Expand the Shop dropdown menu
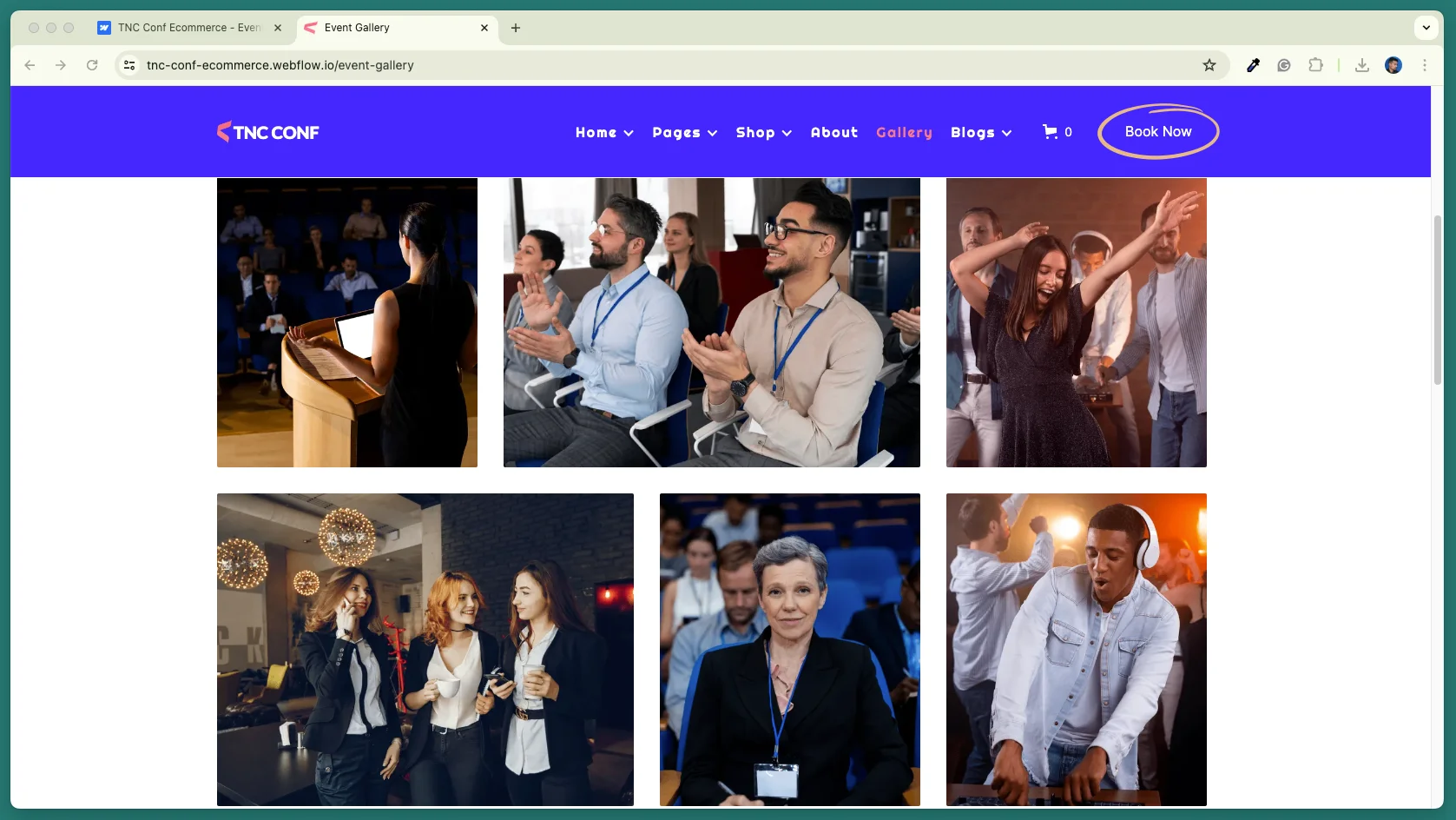Image resolution: width=1456 pixels, height=820 pixels. click(764, 132)
